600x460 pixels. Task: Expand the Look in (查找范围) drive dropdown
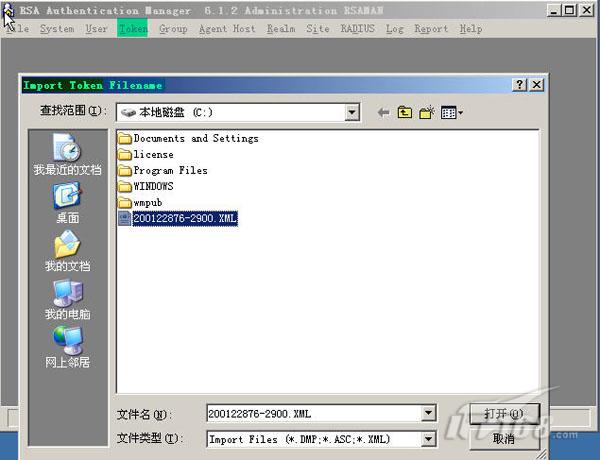click(x=352, y=113)
